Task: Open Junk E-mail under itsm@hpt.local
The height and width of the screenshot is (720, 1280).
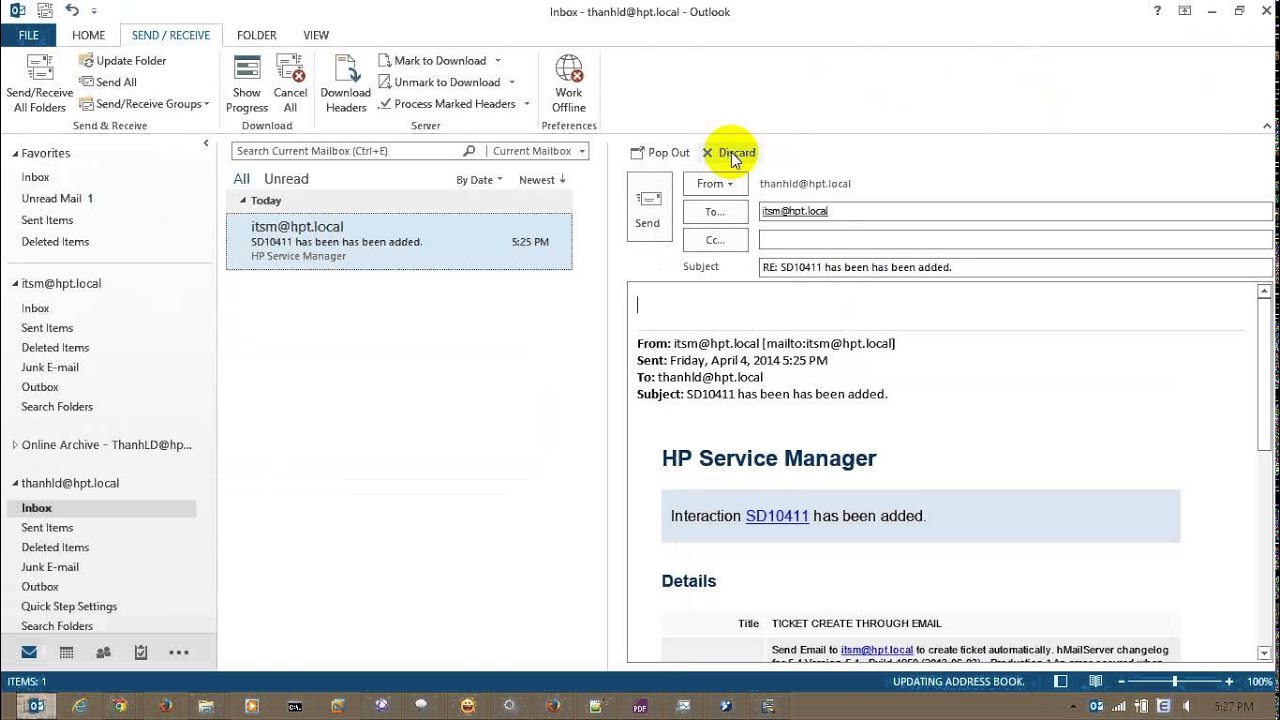Action: [x=50, y=367]
